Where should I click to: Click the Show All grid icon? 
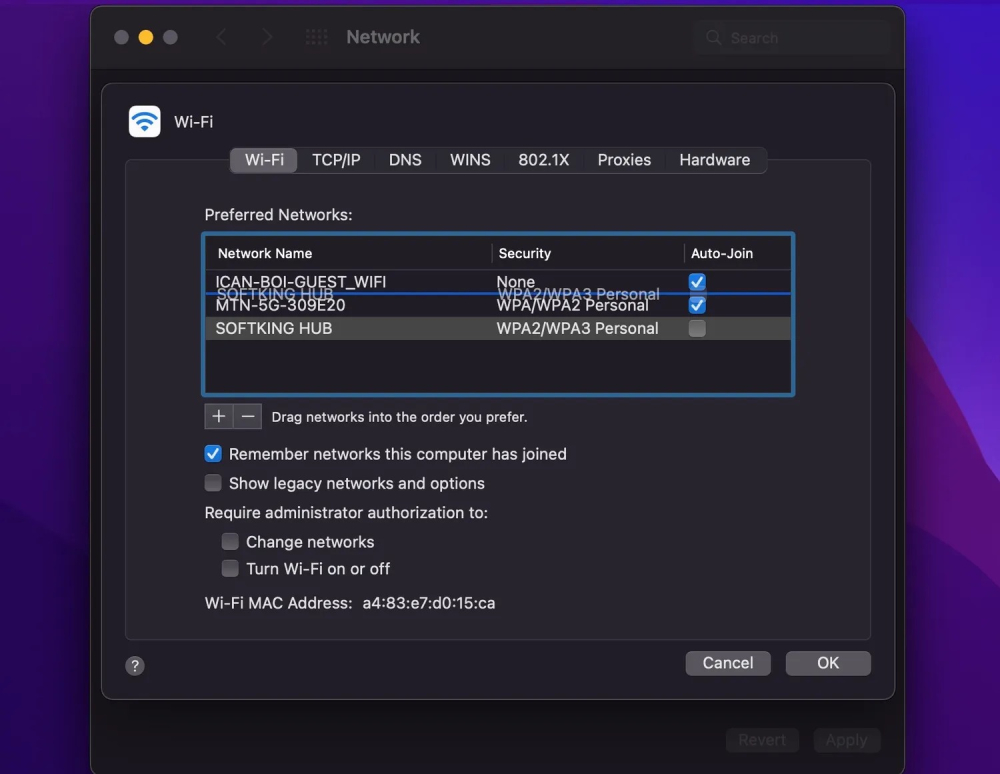coord(316,37)
